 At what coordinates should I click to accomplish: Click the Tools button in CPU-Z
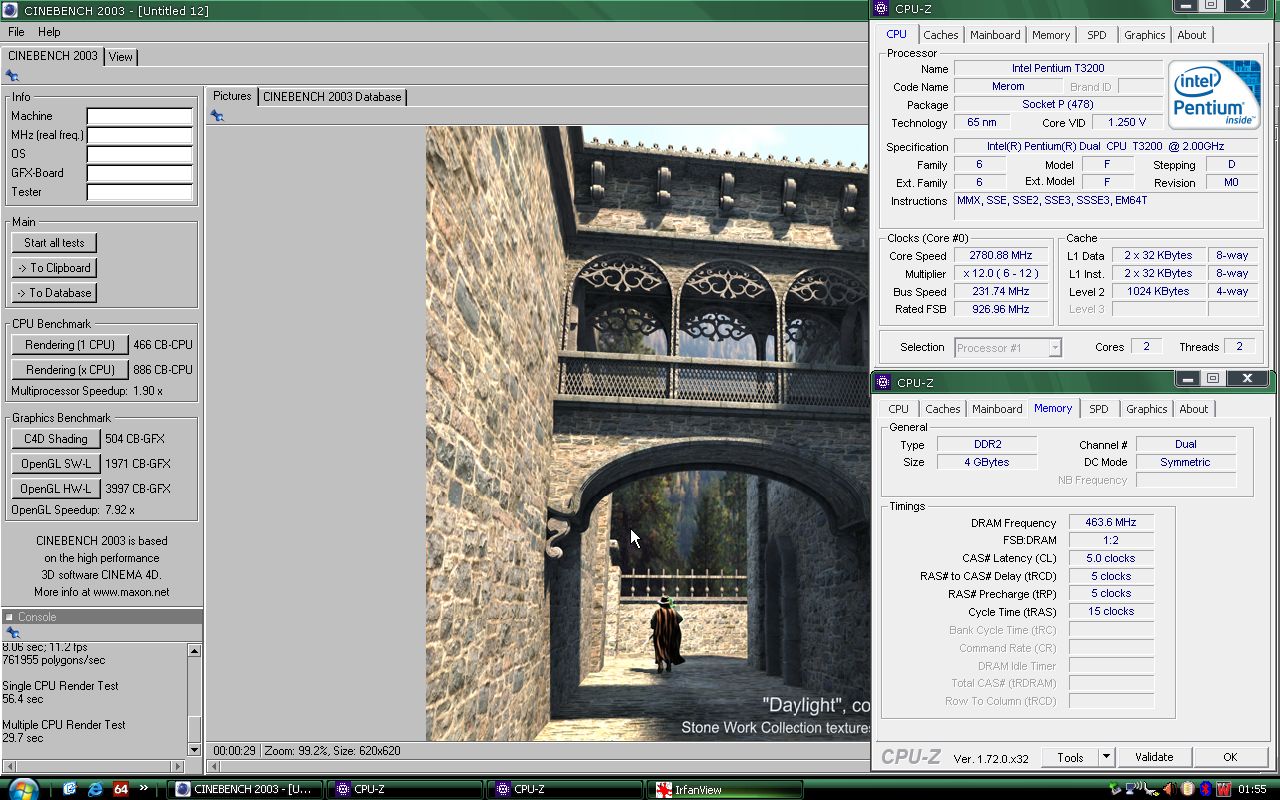point(1070,757)
